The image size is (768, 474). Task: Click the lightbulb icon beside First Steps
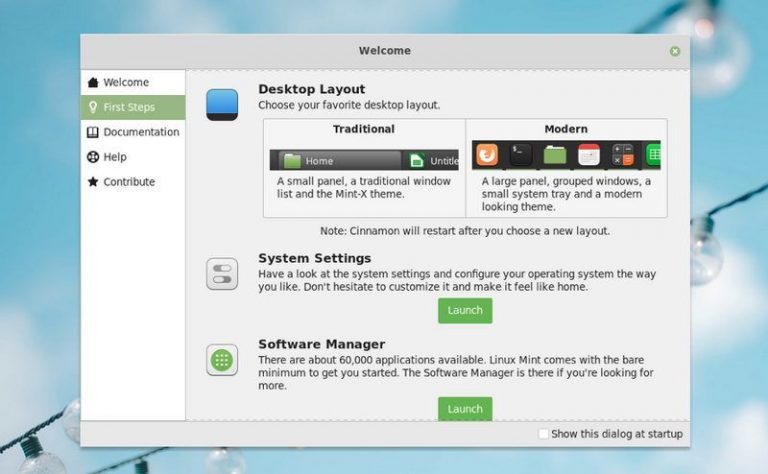tap(93, 107)
